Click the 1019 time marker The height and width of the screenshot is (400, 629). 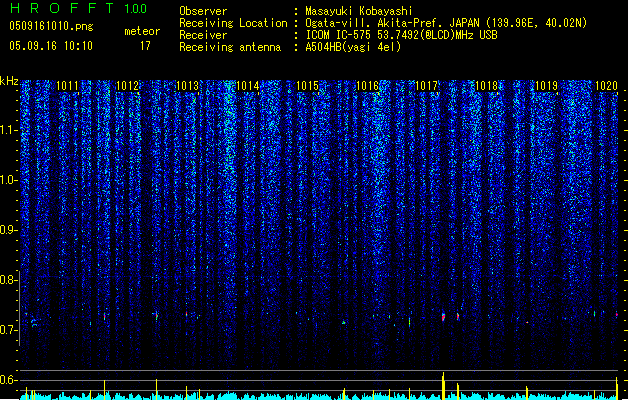(x=546, y=86)
